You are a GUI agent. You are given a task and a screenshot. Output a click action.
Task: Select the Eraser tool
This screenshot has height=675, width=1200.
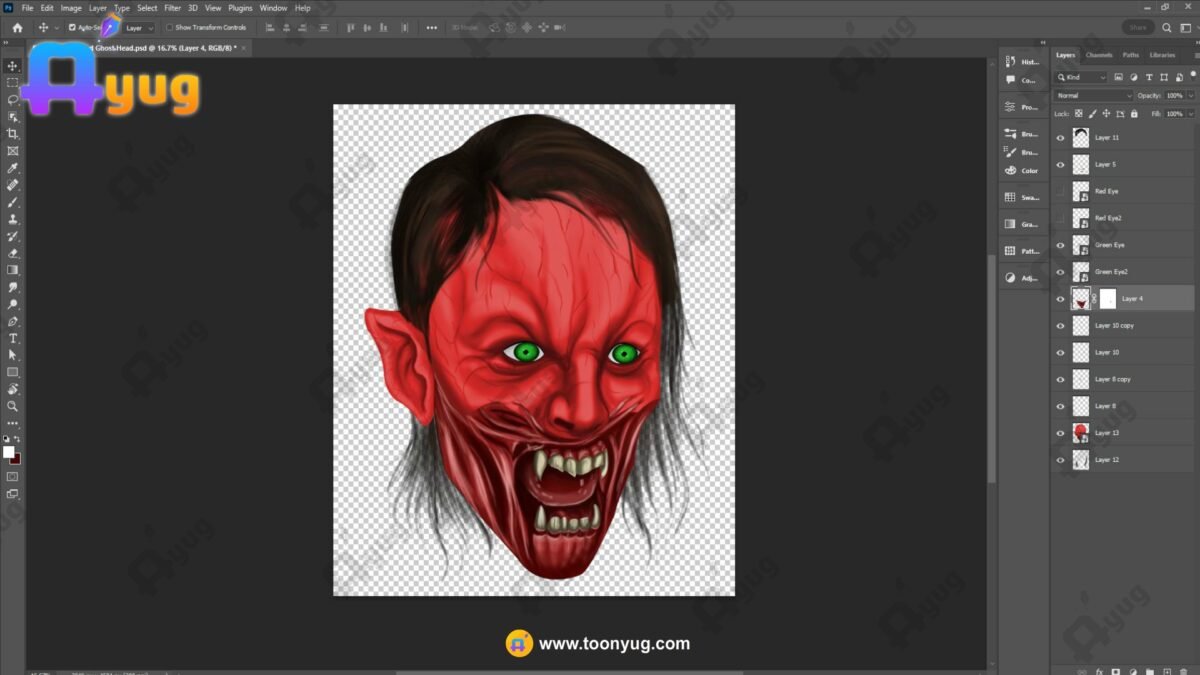coord(13,253)
